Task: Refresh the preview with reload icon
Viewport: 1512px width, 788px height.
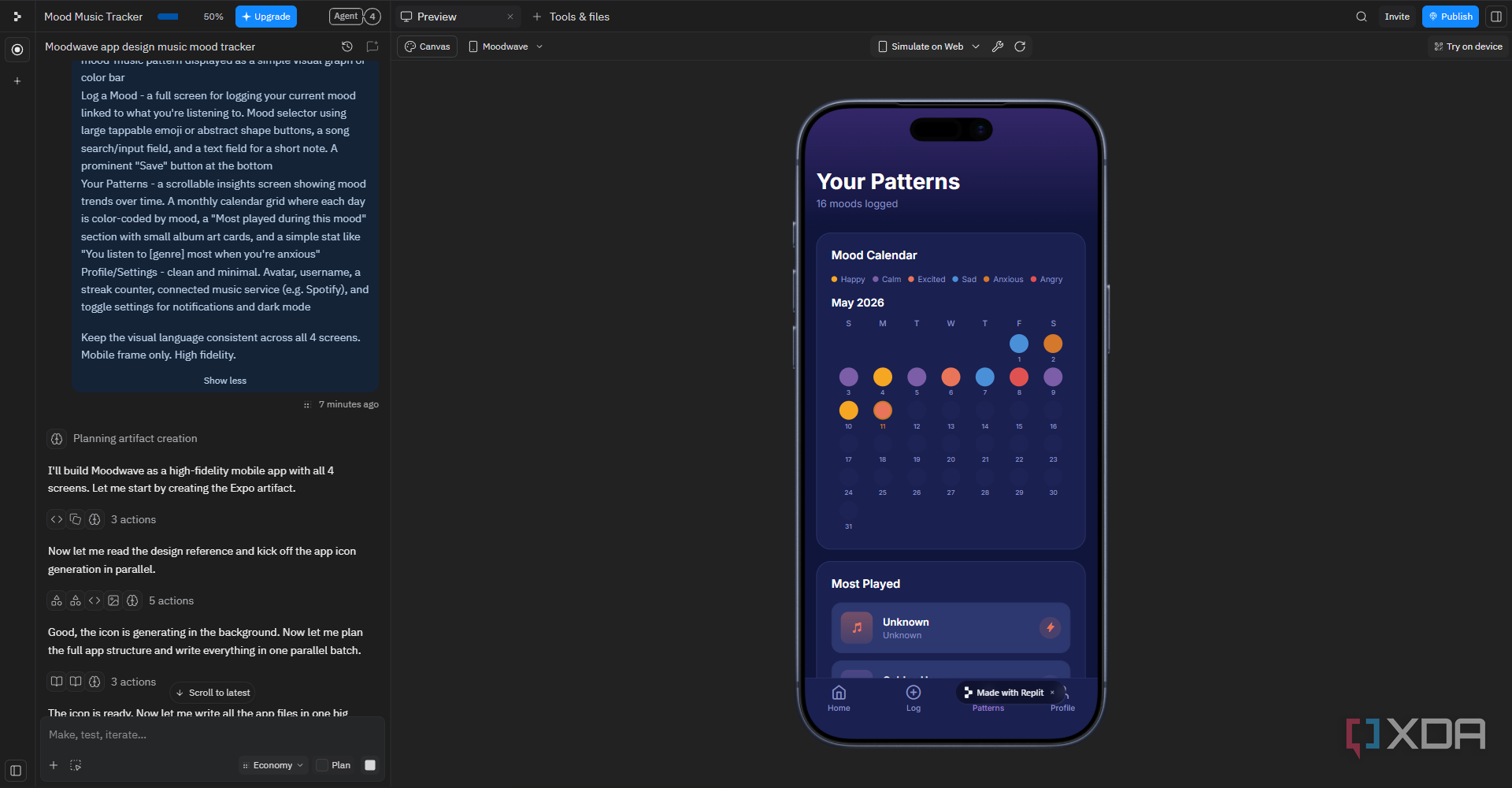Action: (x=1020, y=46)
